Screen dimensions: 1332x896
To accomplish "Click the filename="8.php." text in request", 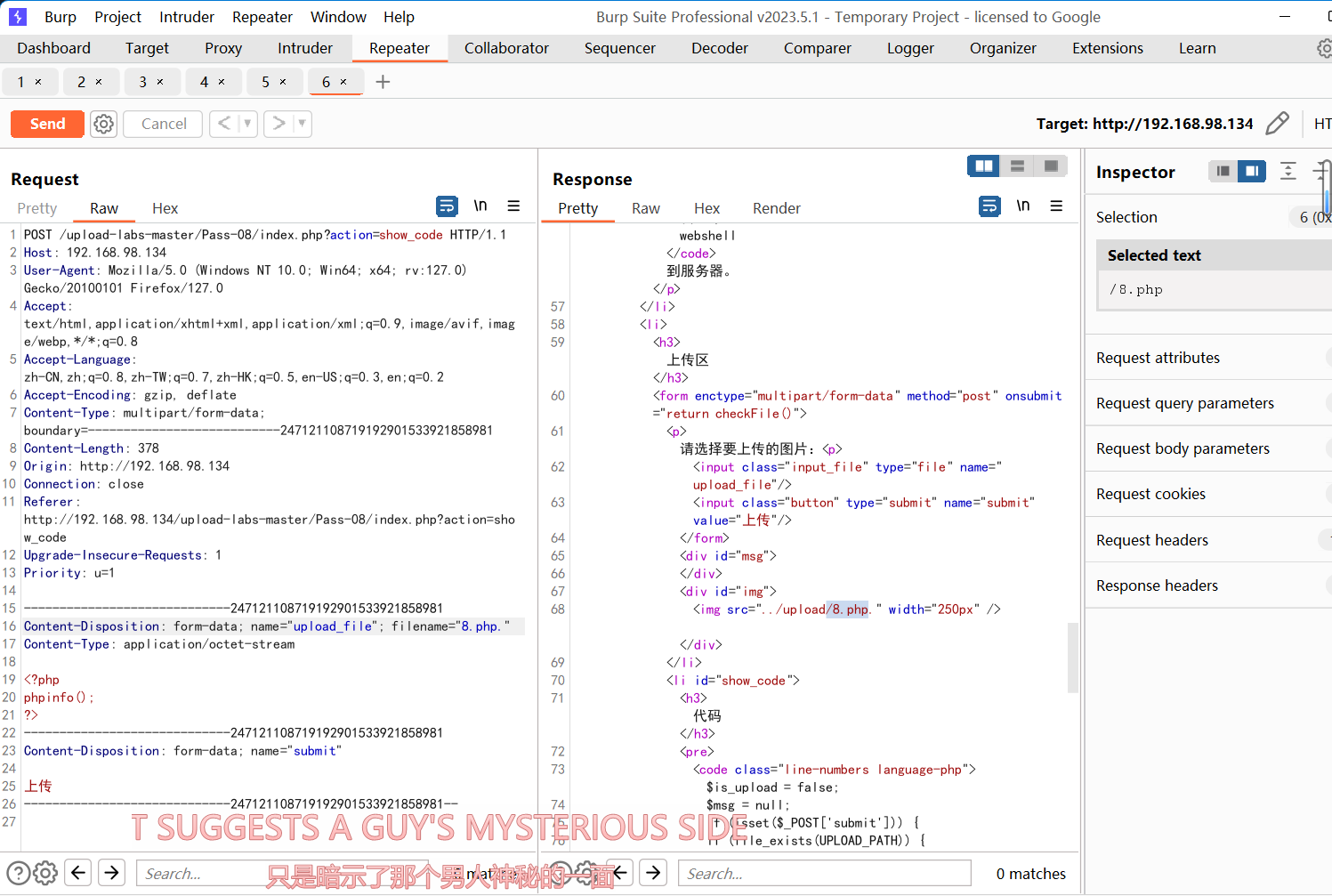I will [x=450, y=626].
